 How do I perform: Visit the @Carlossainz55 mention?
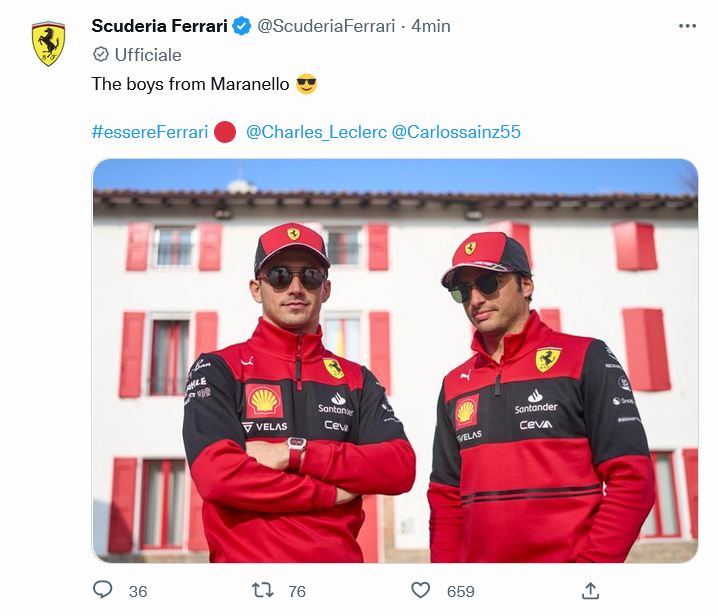pos(456,132)
